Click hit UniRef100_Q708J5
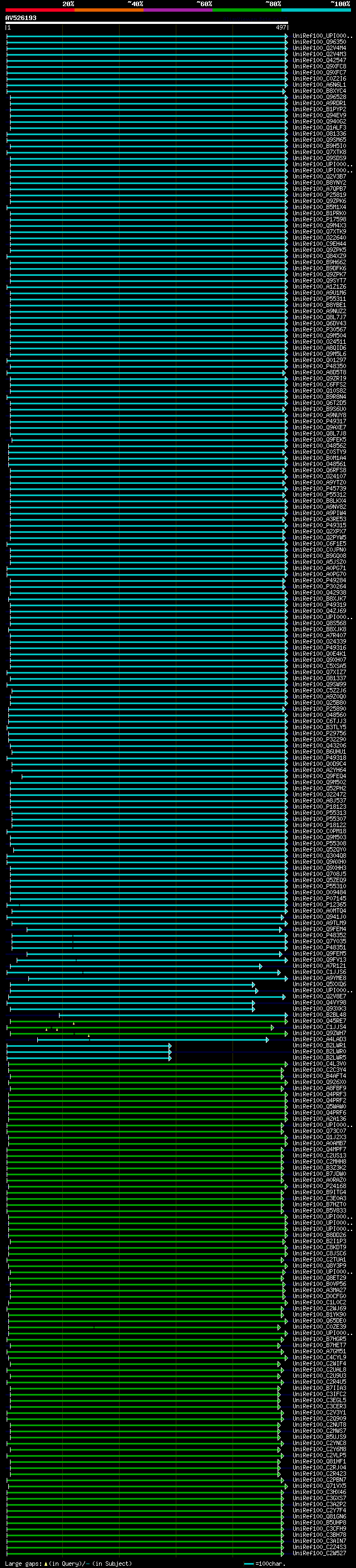Image resolution: width=356 pixels, height=1568 pixels. click(x=319, y=874)
